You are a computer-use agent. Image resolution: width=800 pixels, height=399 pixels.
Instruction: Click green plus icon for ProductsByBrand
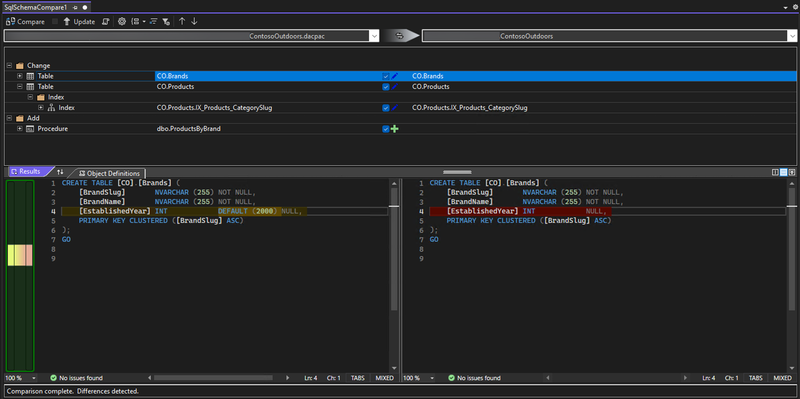click(394, 129)
